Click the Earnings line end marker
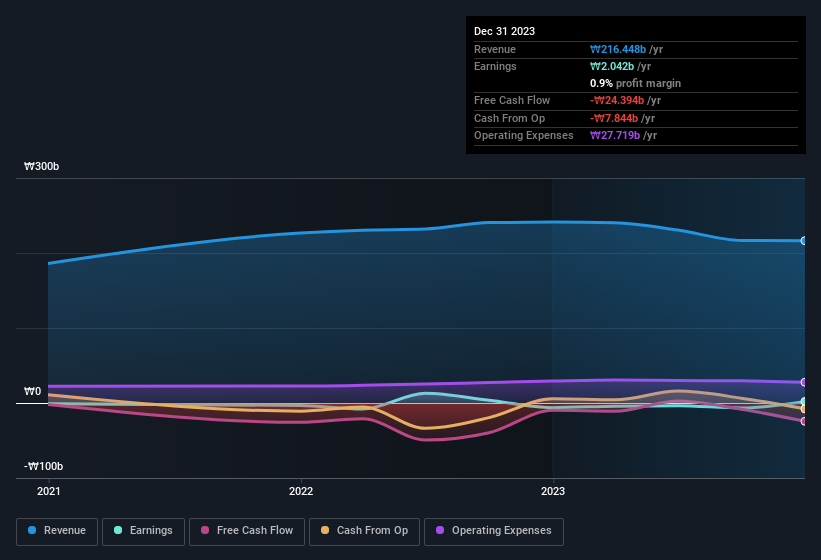 pos(804,402)
